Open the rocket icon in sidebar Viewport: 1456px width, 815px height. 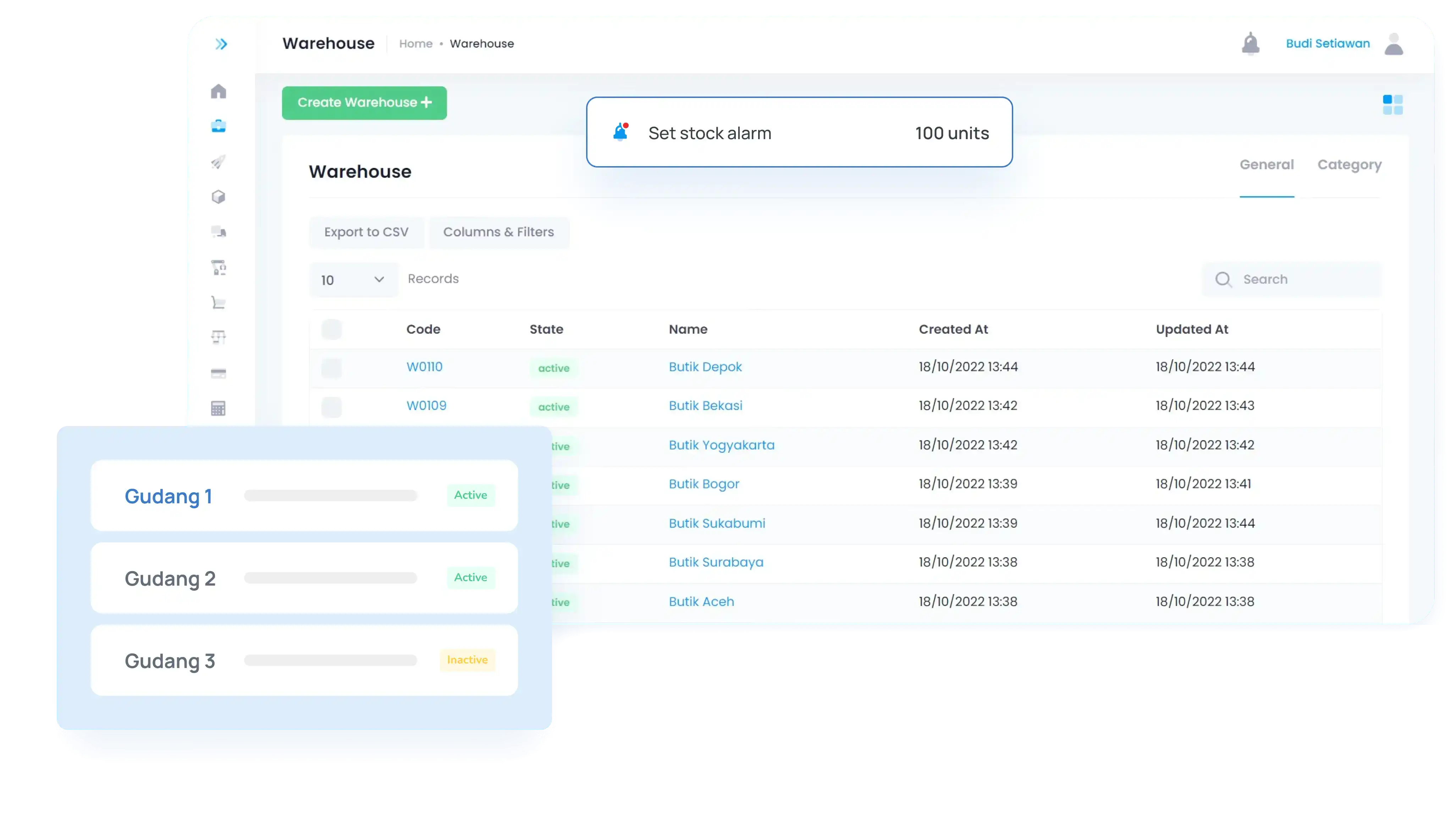(219, 162)
